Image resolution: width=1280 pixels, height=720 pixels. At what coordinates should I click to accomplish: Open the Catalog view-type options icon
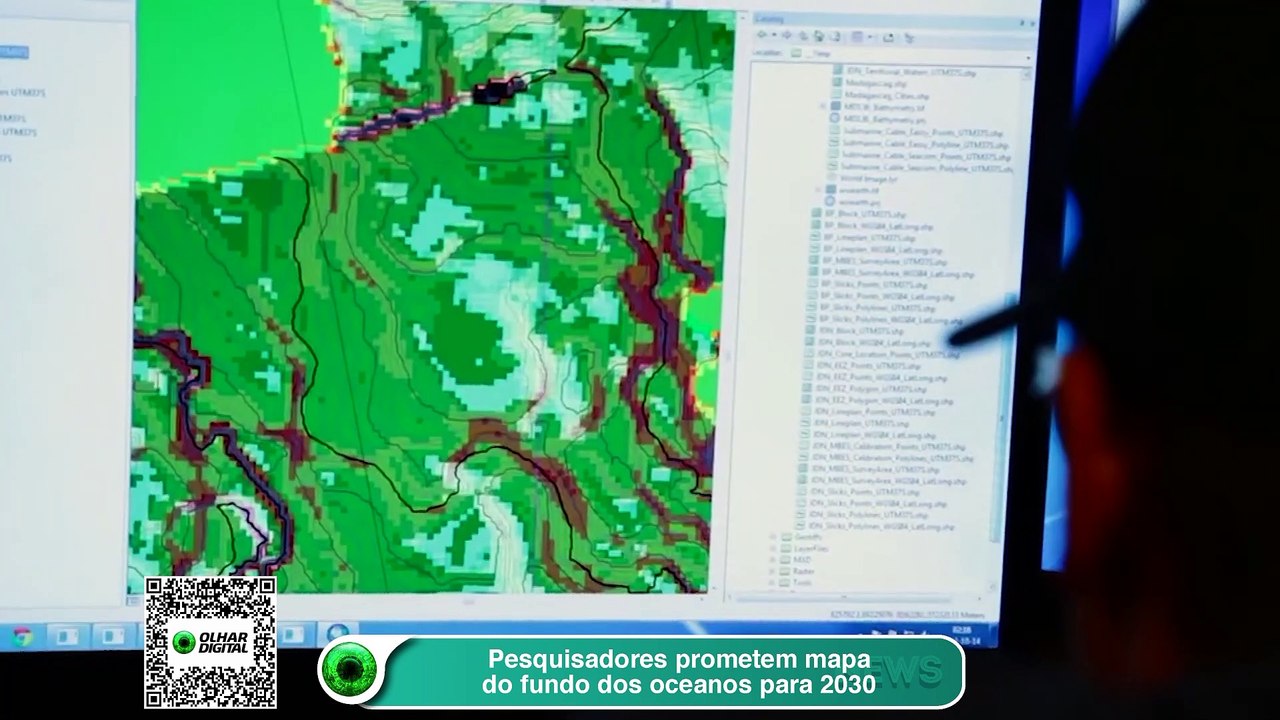coord(857,38)
